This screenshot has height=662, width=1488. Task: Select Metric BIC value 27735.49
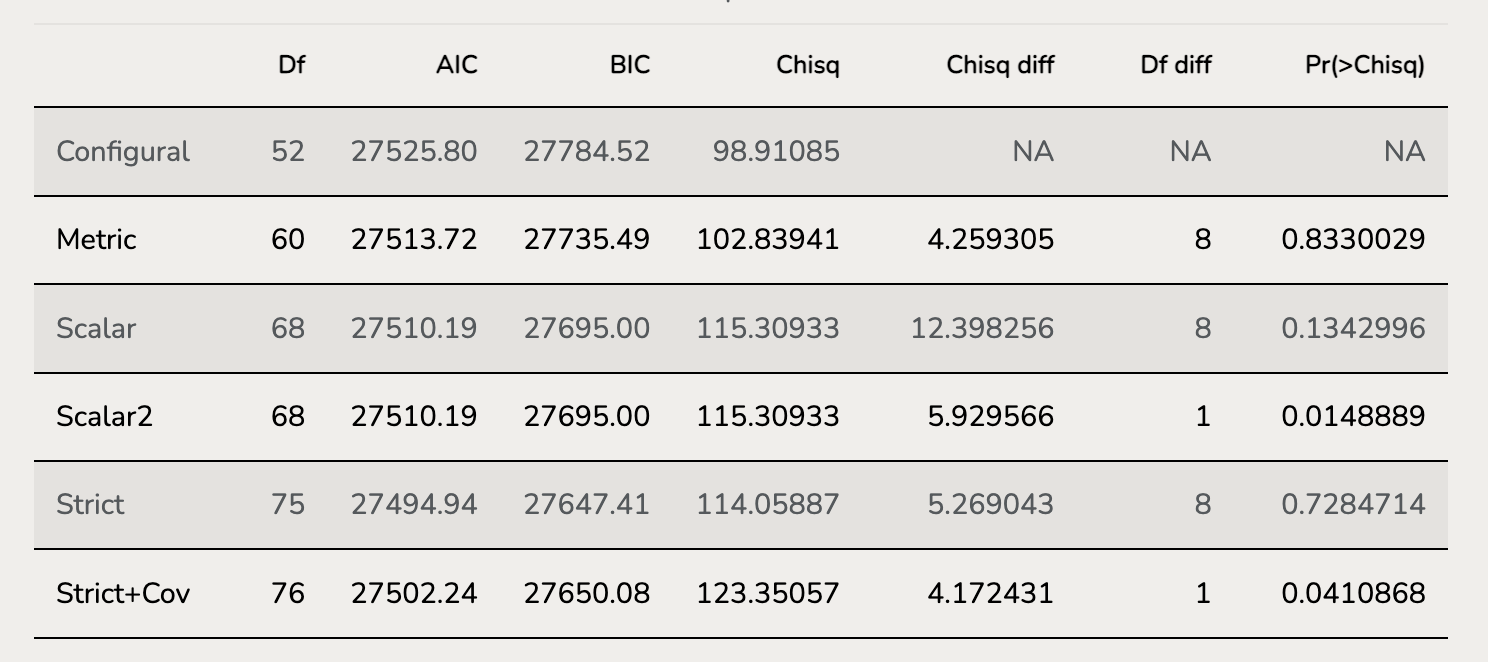(586, 240)
